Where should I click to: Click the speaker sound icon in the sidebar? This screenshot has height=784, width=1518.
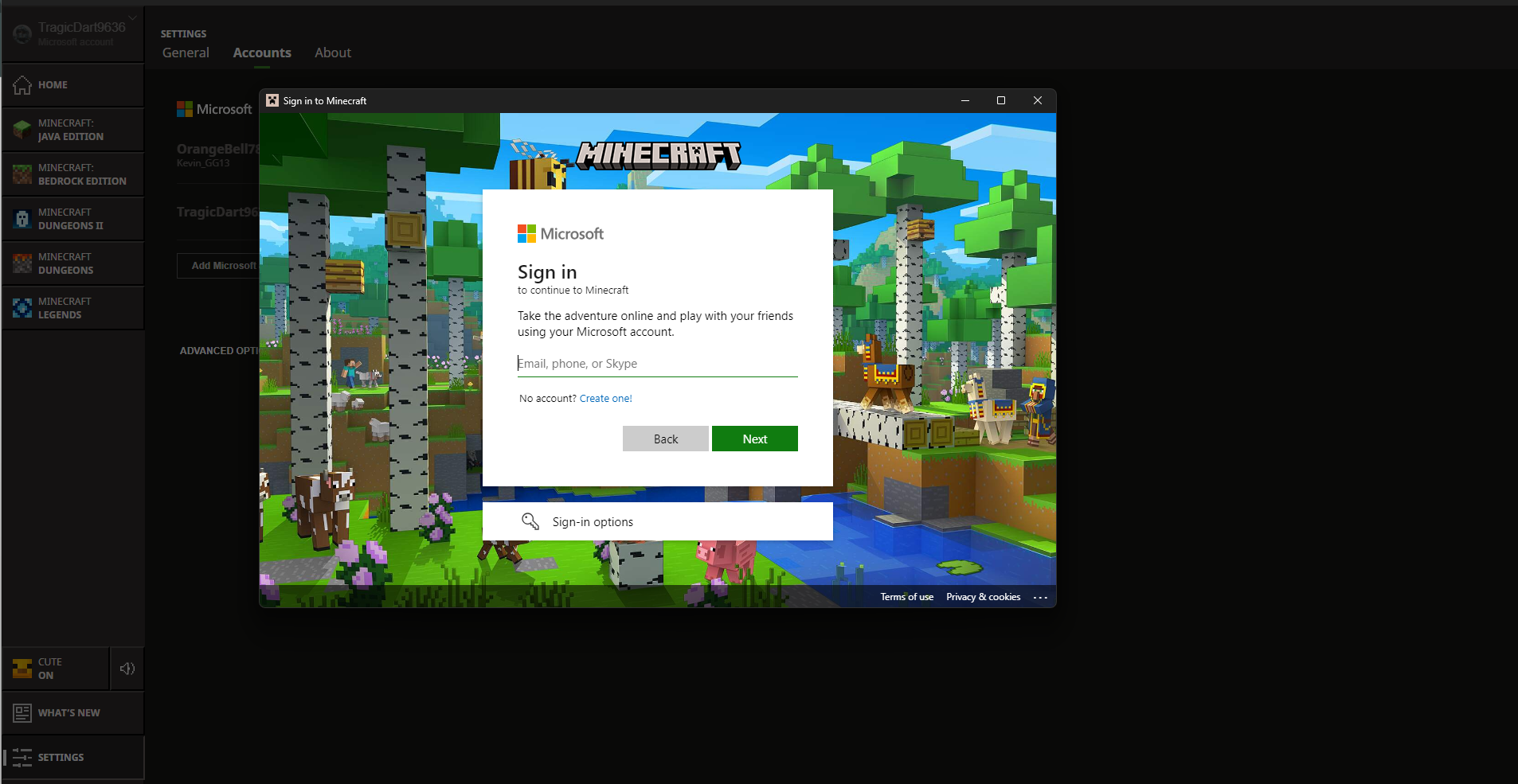127,669
